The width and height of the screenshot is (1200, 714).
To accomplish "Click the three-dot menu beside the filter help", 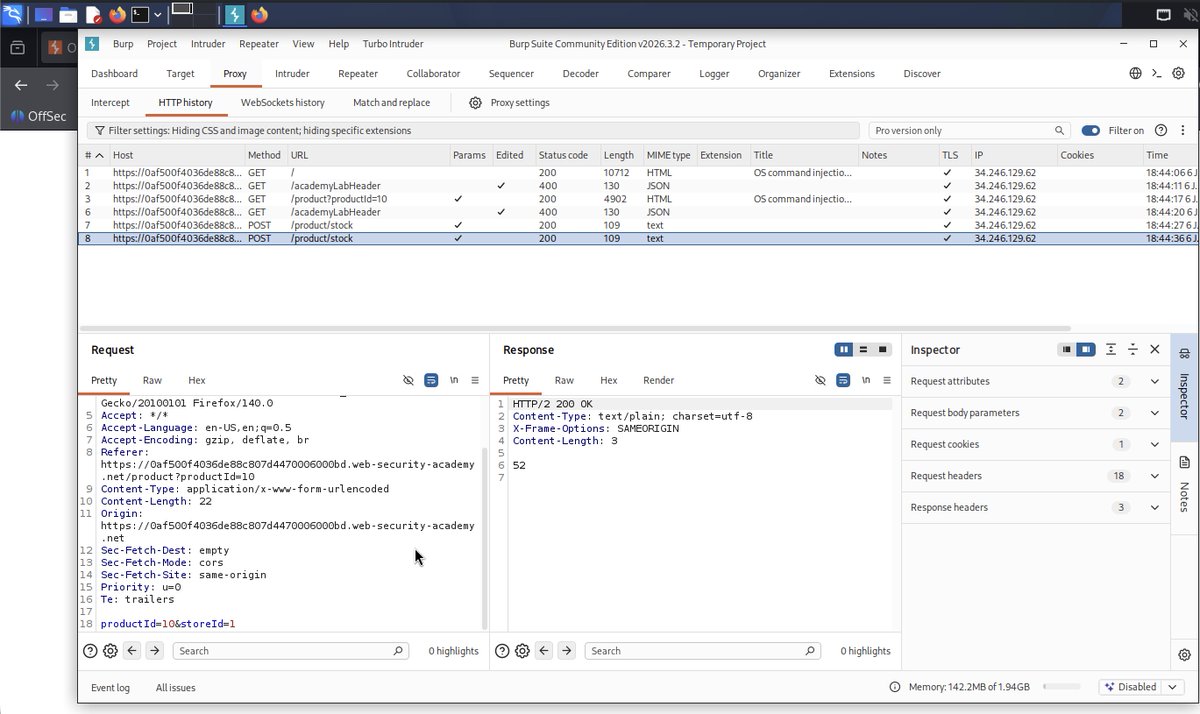I will click(1184, 131).
